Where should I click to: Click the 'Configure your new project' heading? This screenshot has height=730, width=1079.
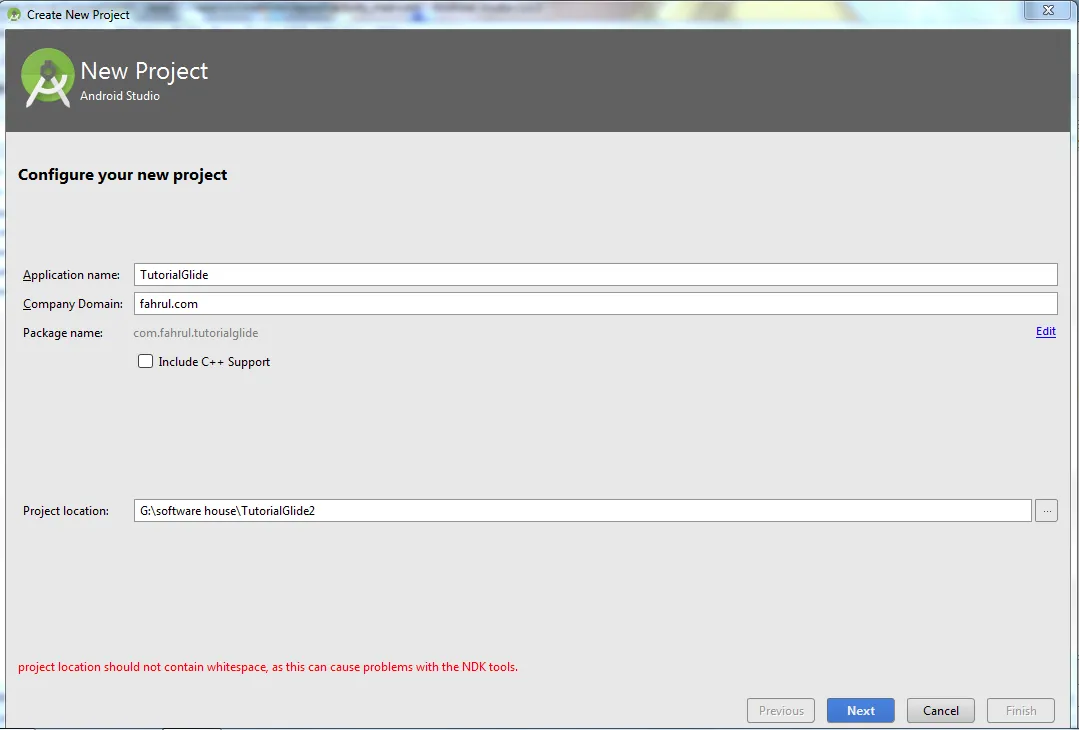122,175
